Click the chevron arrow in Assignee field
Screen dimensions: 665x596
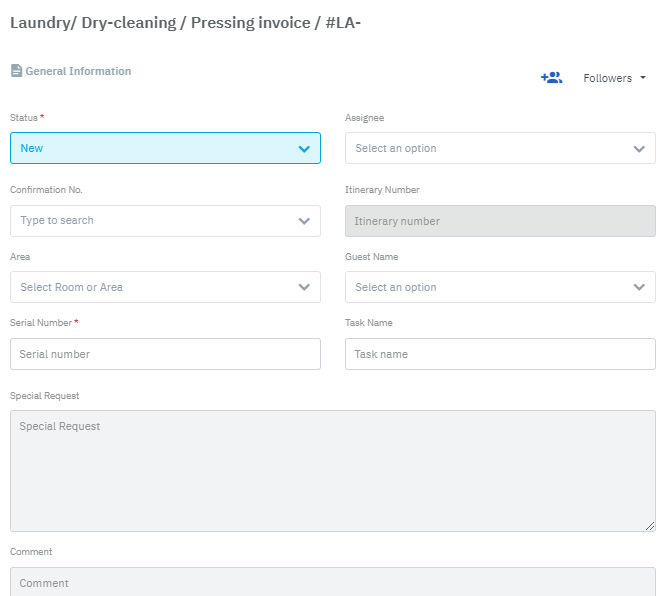tap(639, 149)
